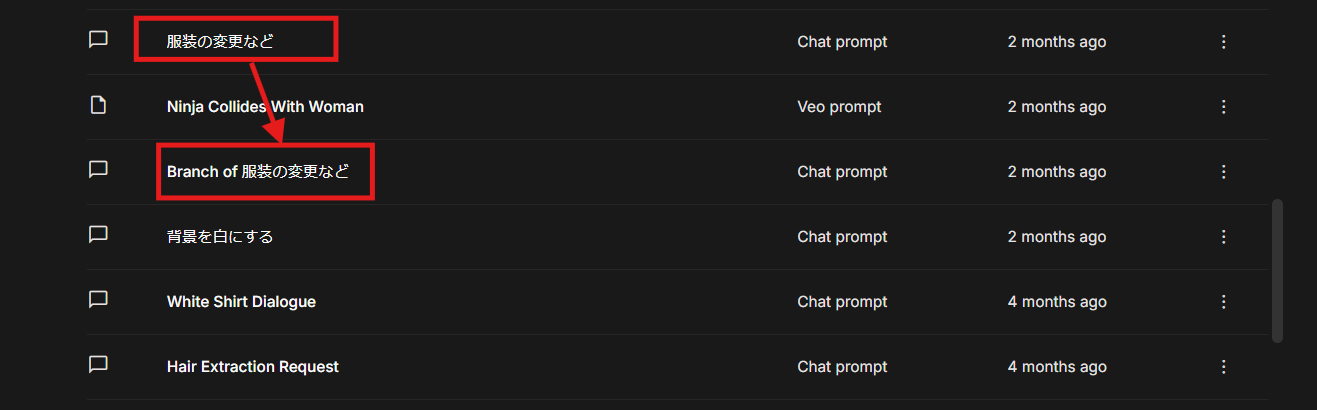The width and height of the screenshot is (1317, 410).
Task: Click the vertical scrollbar thumb
Action: tap(1277, 271)
